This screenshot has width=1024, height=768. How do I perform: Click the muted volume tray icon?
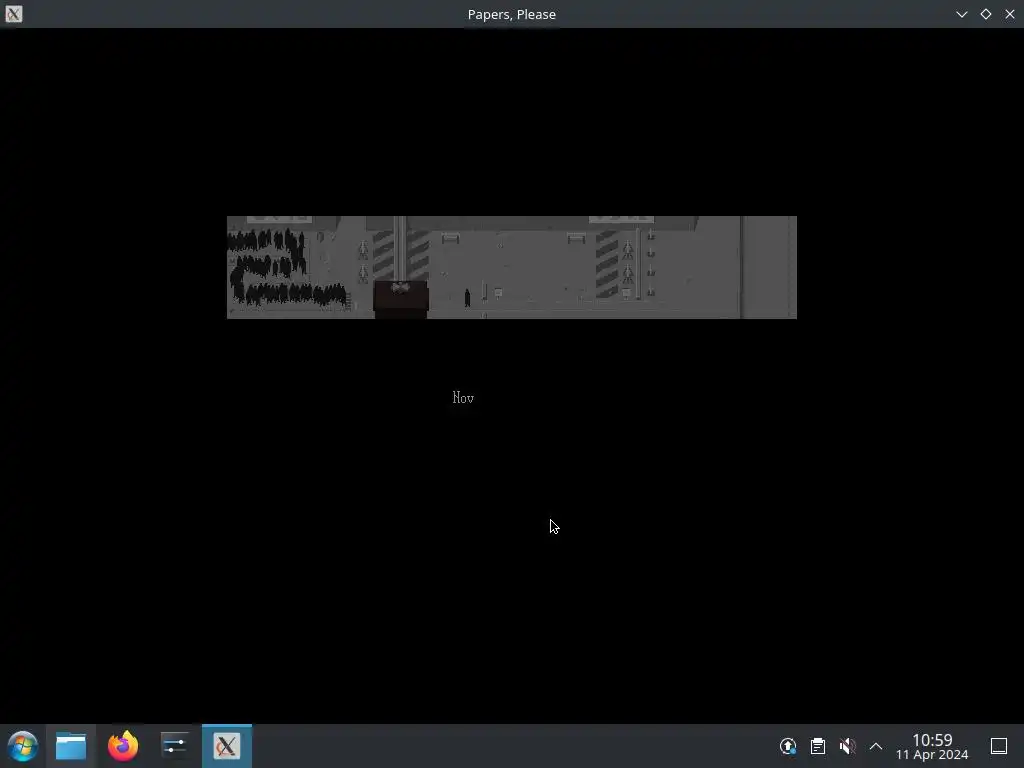pos(847,746)
